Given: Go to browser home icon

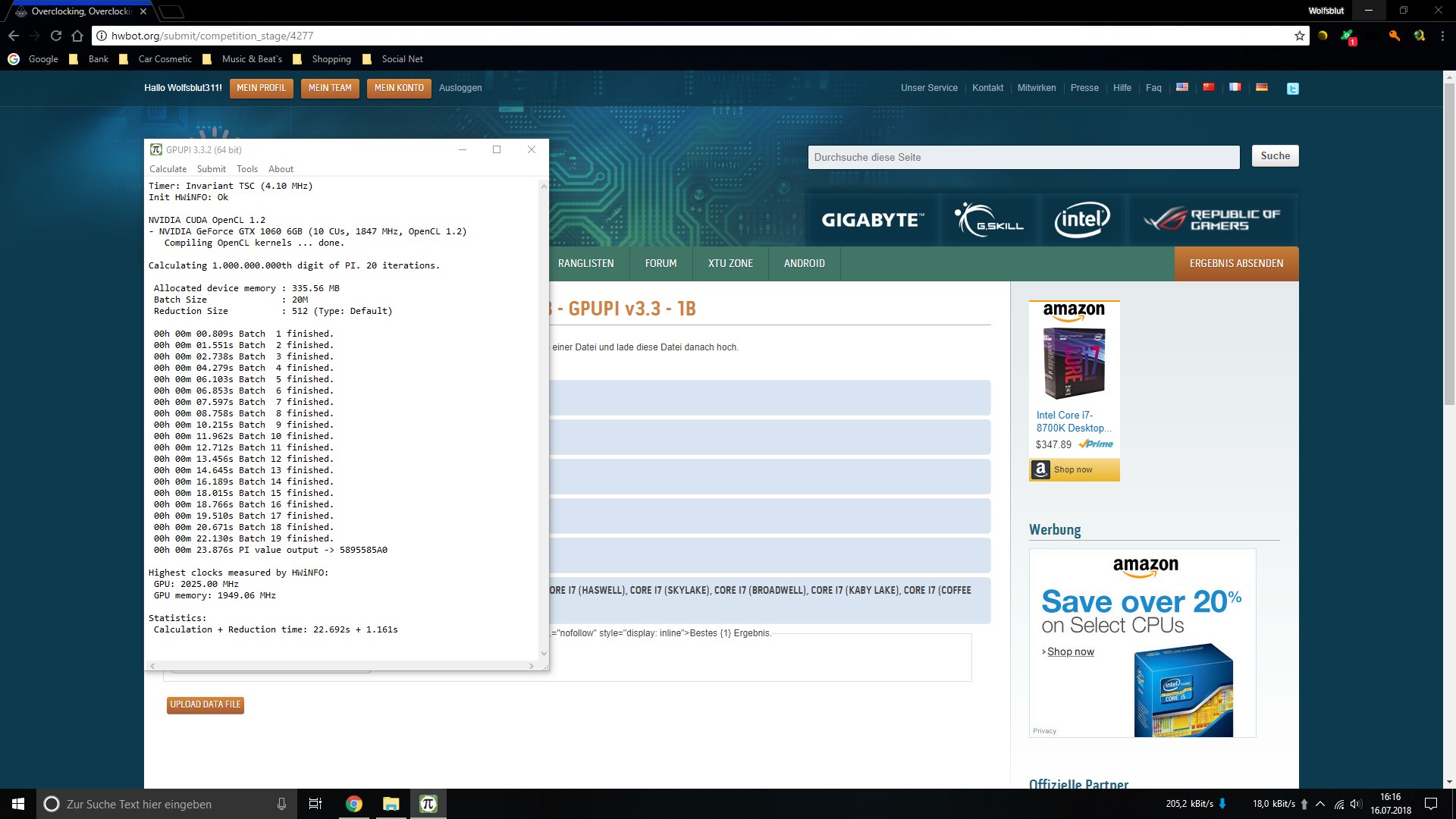Looking at the screenshot, I should [77, 36].
